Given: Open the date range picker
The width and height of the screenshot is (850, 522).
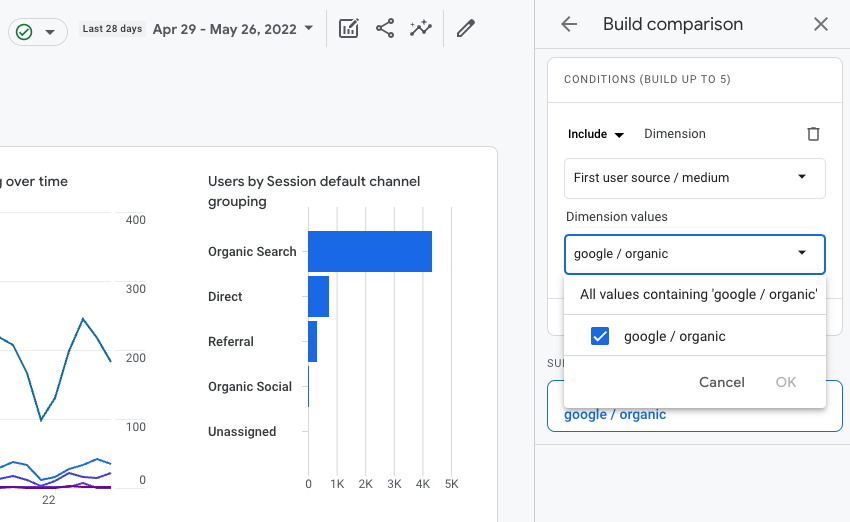Looking at the screenshot, I should [x=233, y=29].
